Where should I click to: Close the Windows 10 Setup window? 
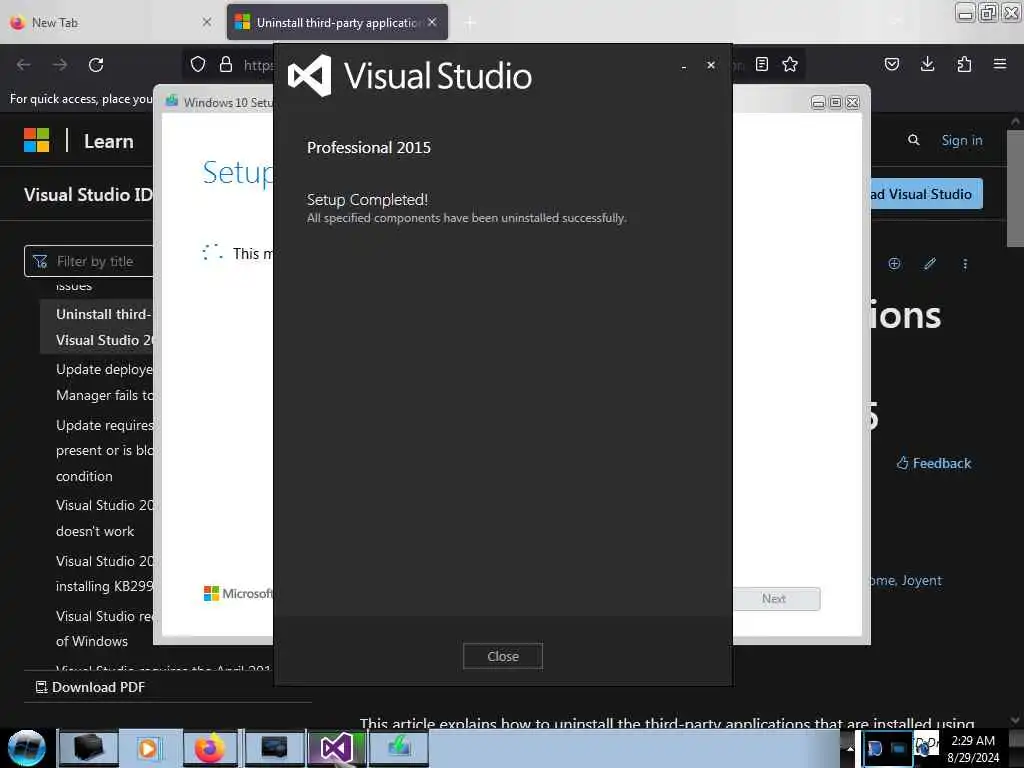click(x=852, y=103)
